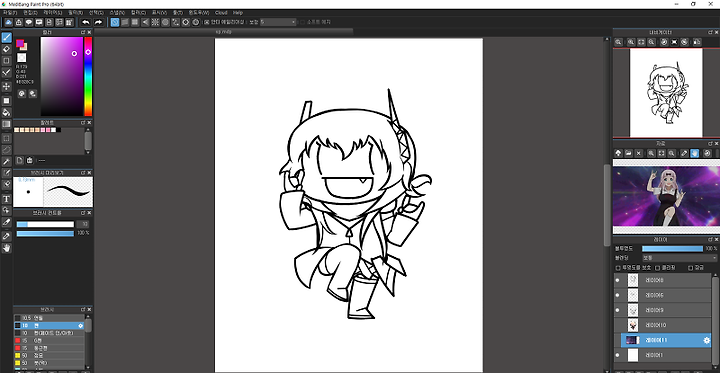
Task: Close the Color panel with X
Action: (90, 33)
